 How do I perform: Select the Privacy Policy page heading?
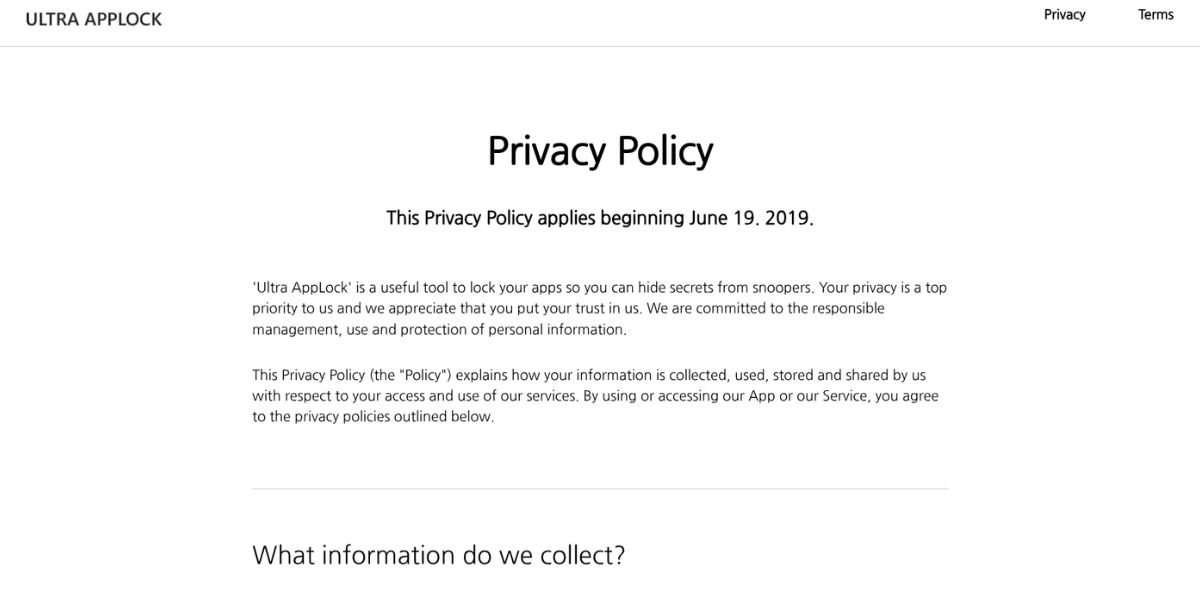tap(600, 150)
